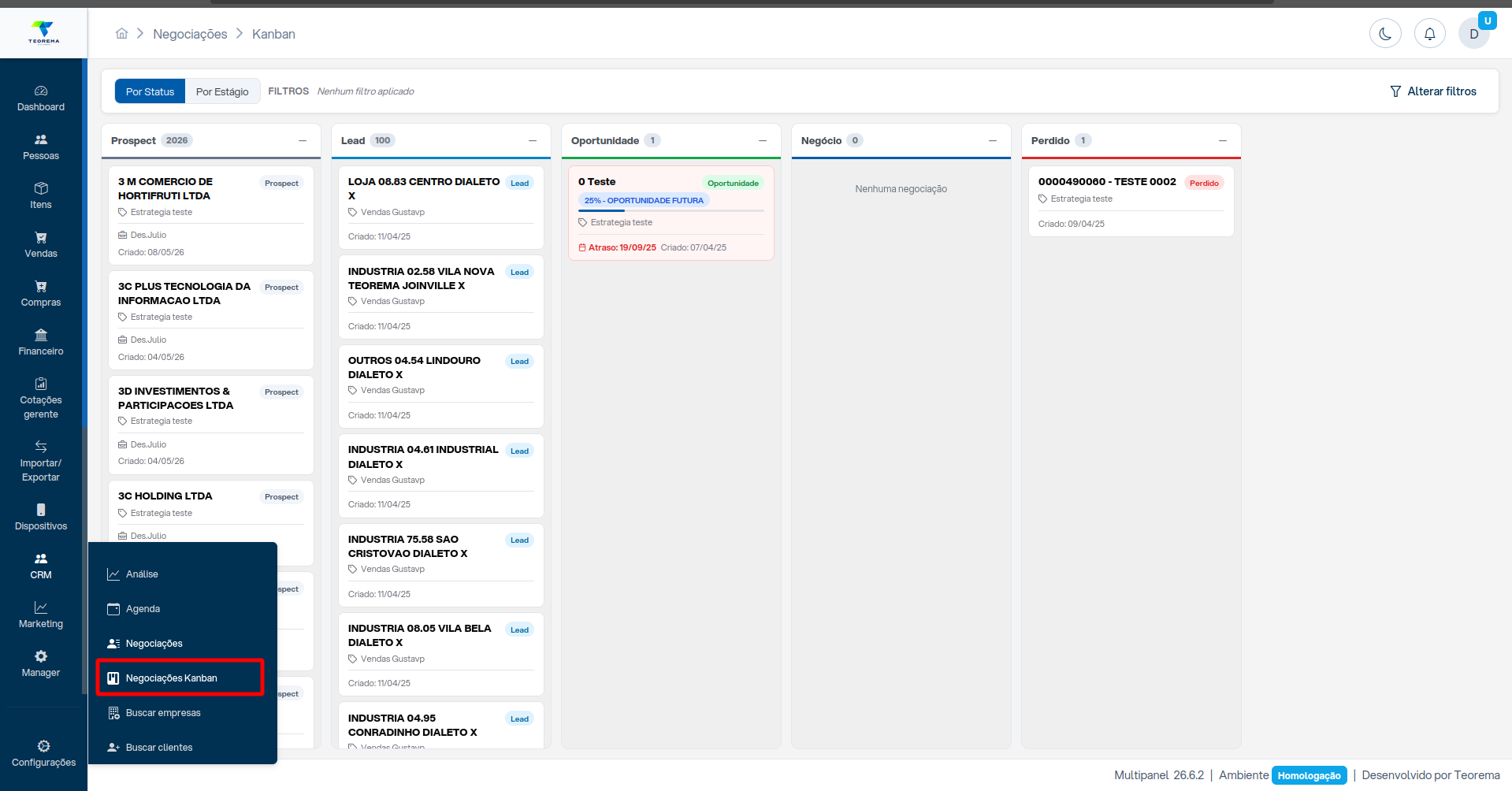The height and width of the screenshot is (791, 1512).
Task: Click the Homologação environment badge
Action: coord(1309,775)
